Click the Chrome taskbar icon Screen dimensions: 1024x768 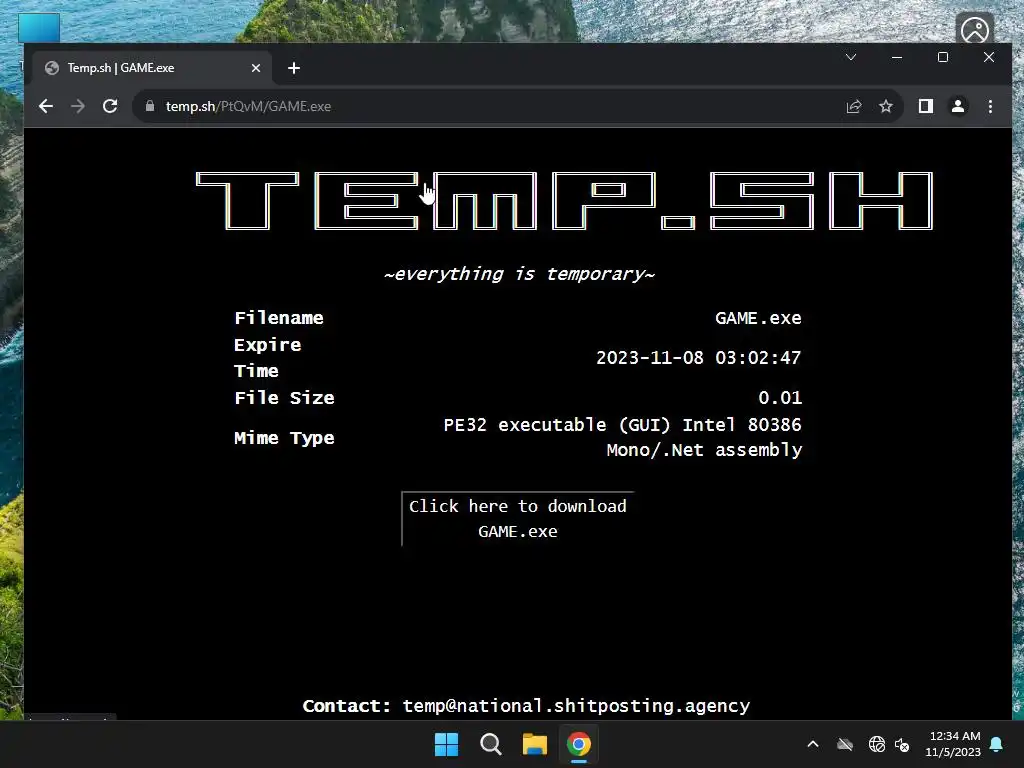pyautogui.click(x=579, y=744)
